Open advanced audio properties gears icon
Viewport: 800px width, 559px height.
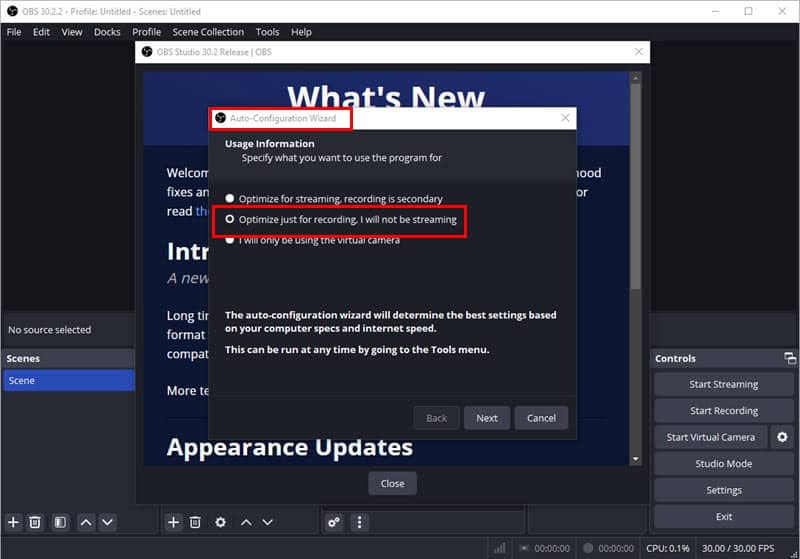click(x=334, y=522)
